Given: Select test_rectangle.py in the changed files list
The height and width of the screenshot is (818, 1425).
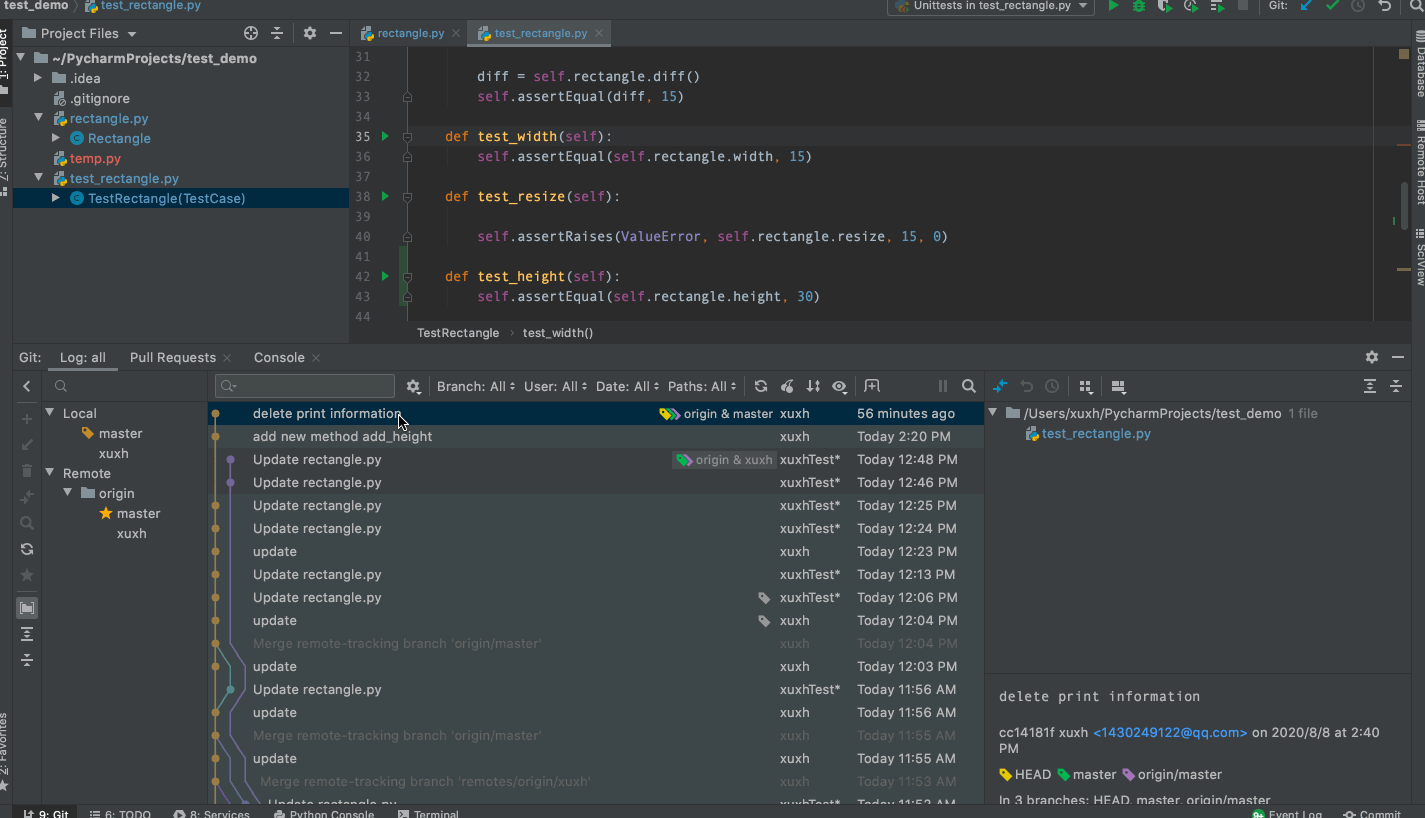Looking at the screenshot, I should pos(1096,433).
